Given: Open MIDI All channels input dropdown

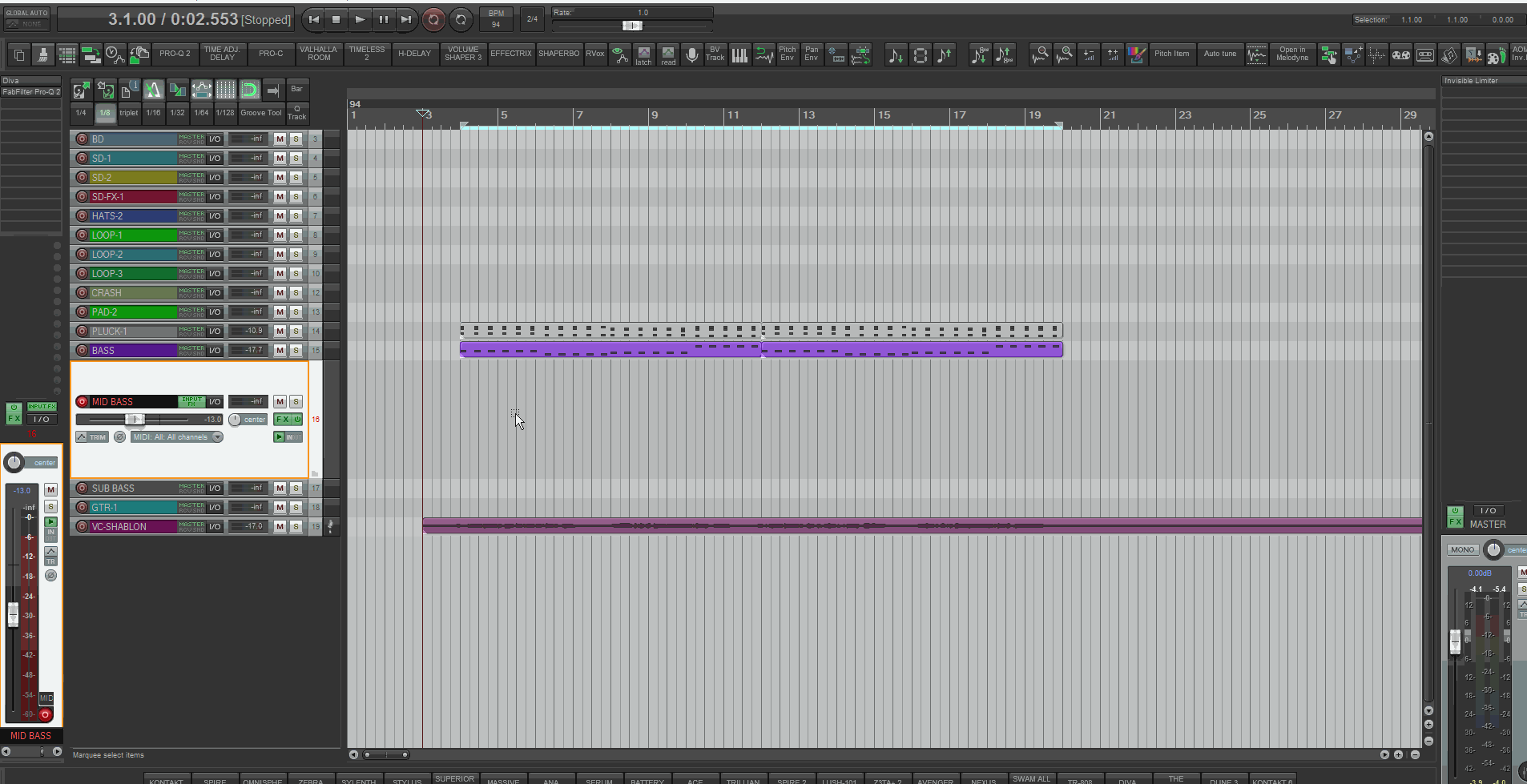Looking at the screenshot, I should pos(177,437).
